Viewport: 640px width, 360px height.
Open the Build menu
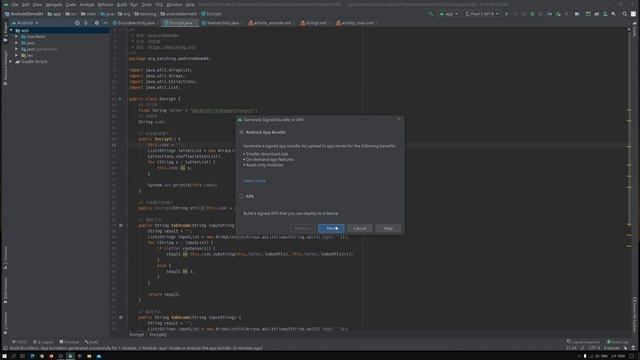[x=122, y=4]
